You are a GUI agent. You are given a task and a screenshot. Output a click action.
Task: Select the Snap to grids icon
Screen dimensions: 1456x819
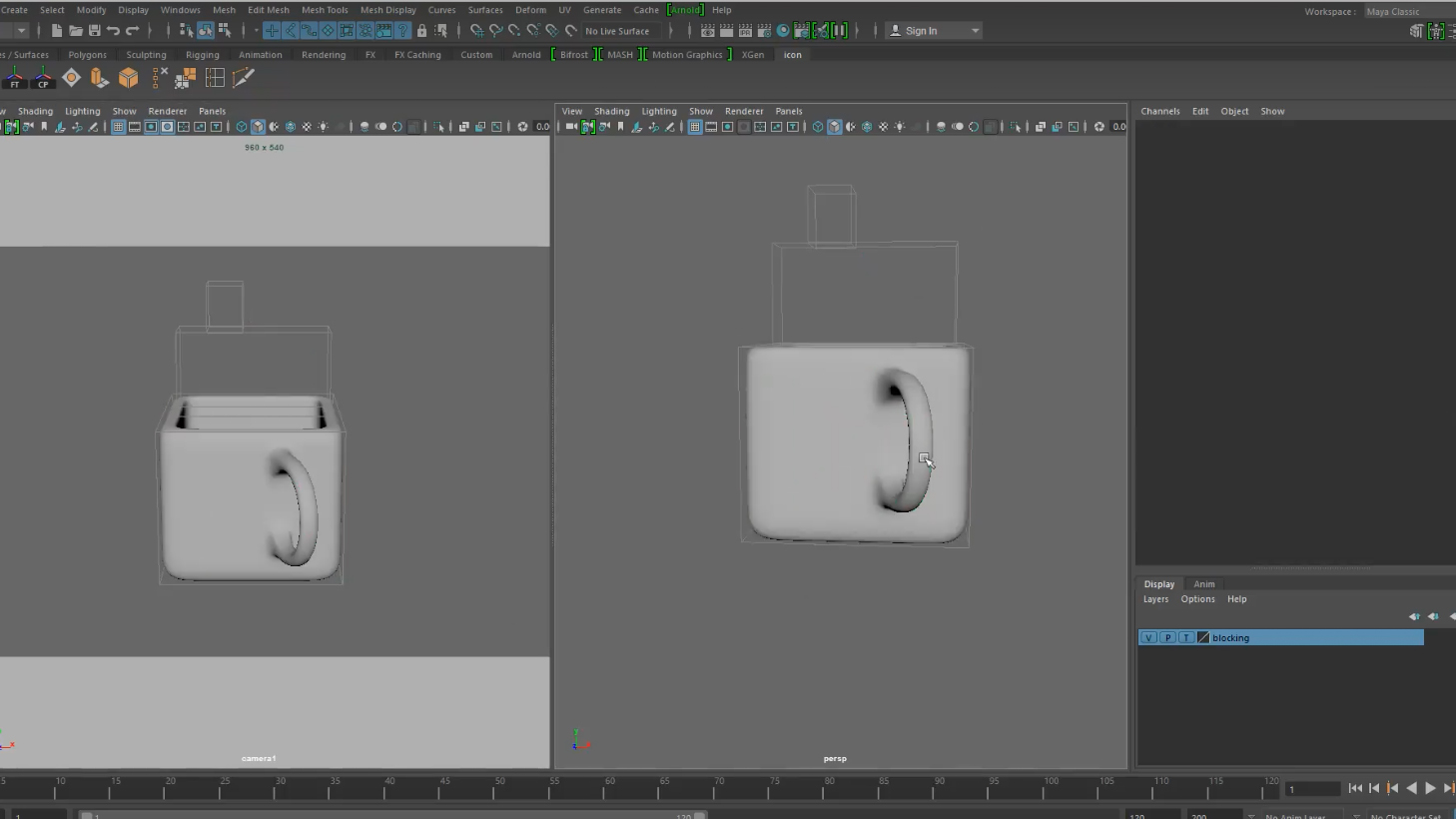476,31
